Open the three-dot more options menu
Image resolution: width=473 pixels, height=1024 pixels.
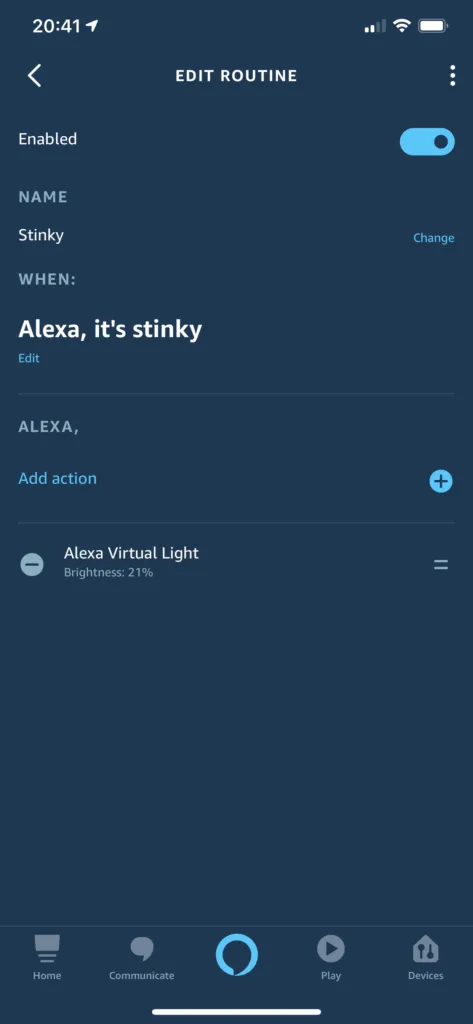point(452,76)
